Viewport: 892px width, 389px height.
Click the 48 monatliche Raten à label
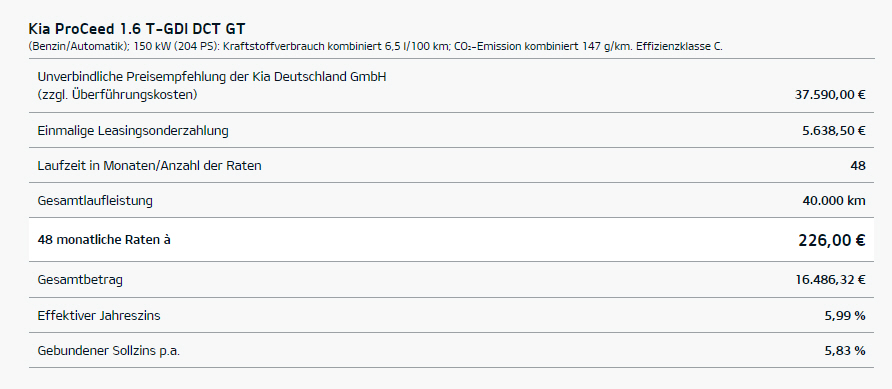coord(104,240)
